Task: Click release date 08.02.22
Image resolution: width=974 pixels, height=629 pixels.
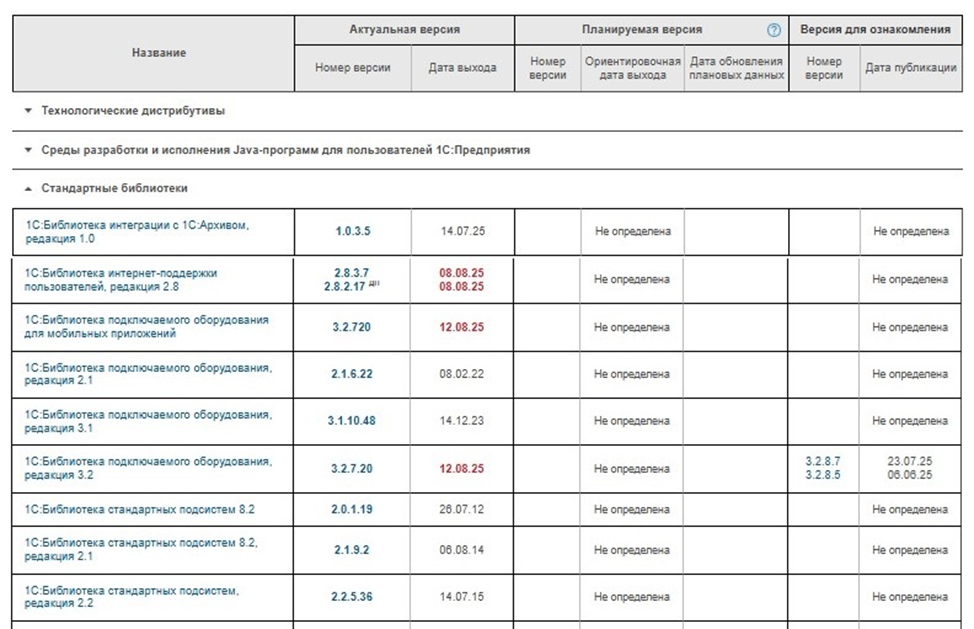Action: (462, 374)
